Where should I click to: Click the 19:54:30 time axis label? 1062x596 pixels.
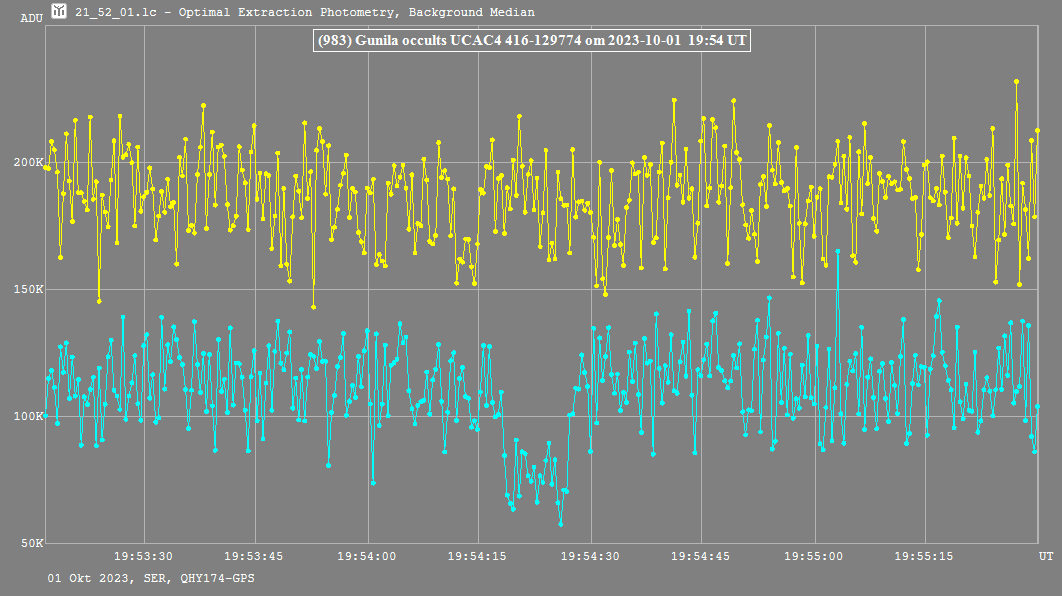(589, 556)
